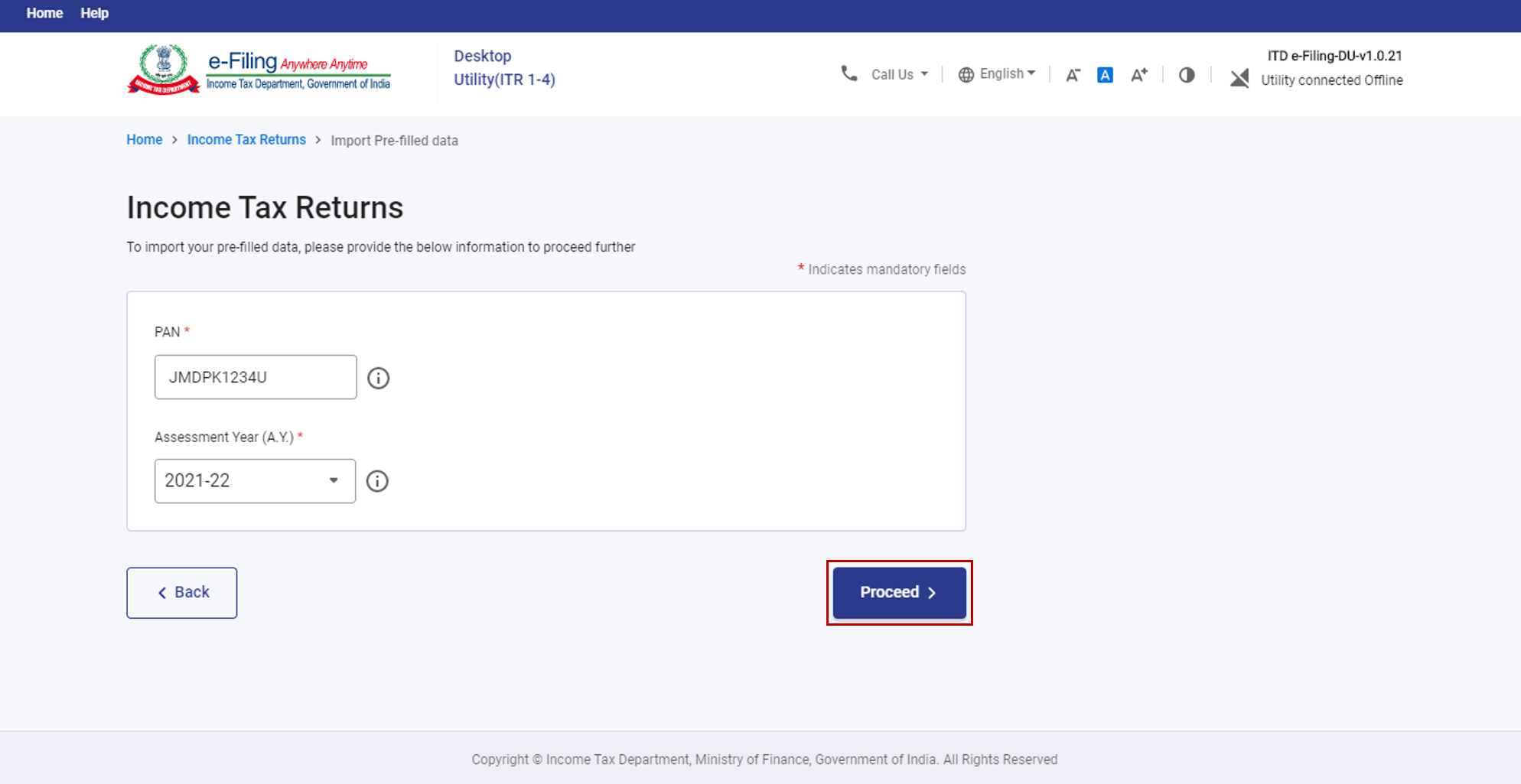Follow the Home breadcrumb link

click(x=144, y=140)
